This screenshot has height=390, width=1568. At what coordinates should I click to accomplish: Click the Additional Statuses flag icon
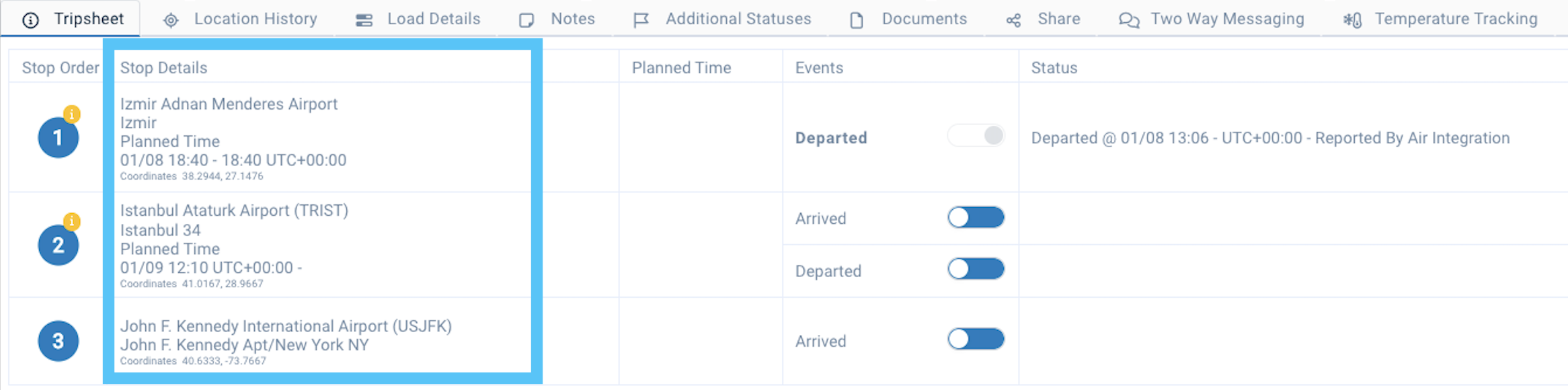[641, 21]
